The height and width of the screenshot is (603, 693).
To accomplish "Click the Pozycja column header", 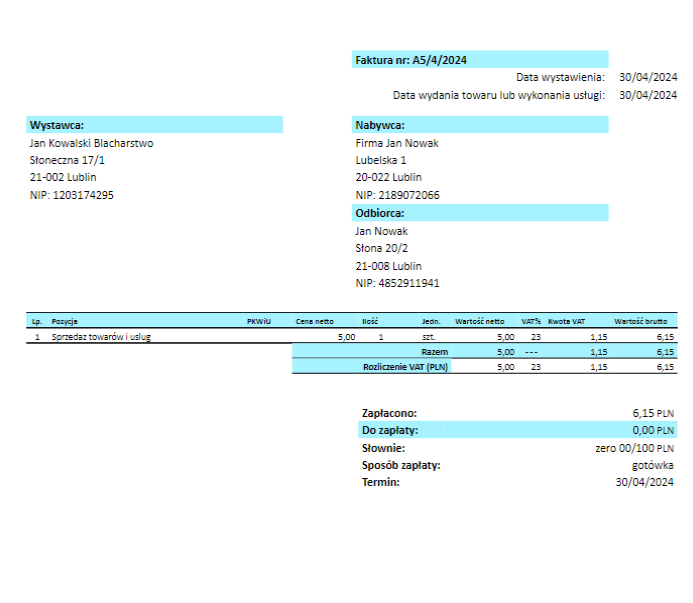I will 65,321.
